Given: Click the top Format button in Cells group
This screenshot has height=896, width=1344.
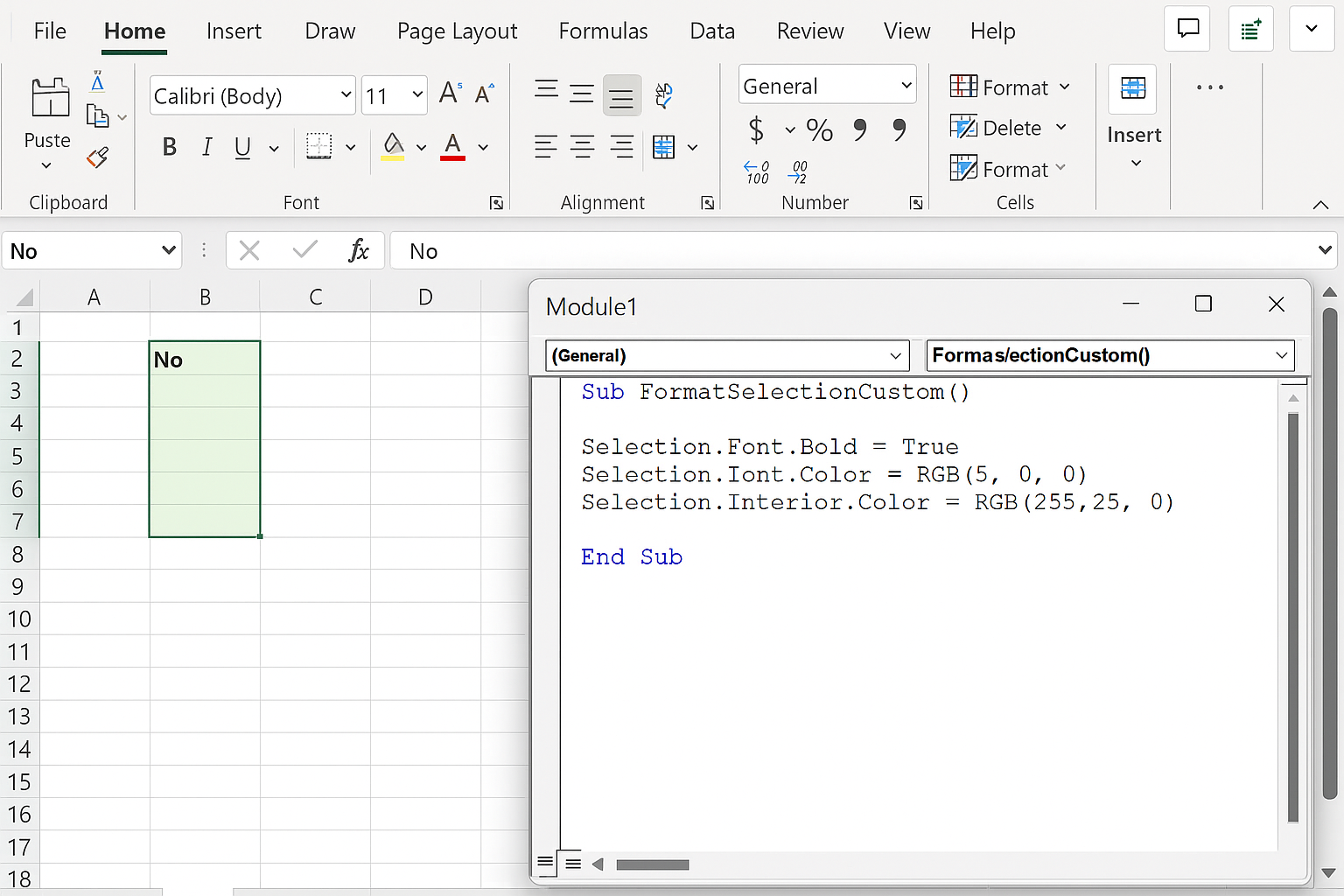Looking at the screenshot, I should [1010, 87].
